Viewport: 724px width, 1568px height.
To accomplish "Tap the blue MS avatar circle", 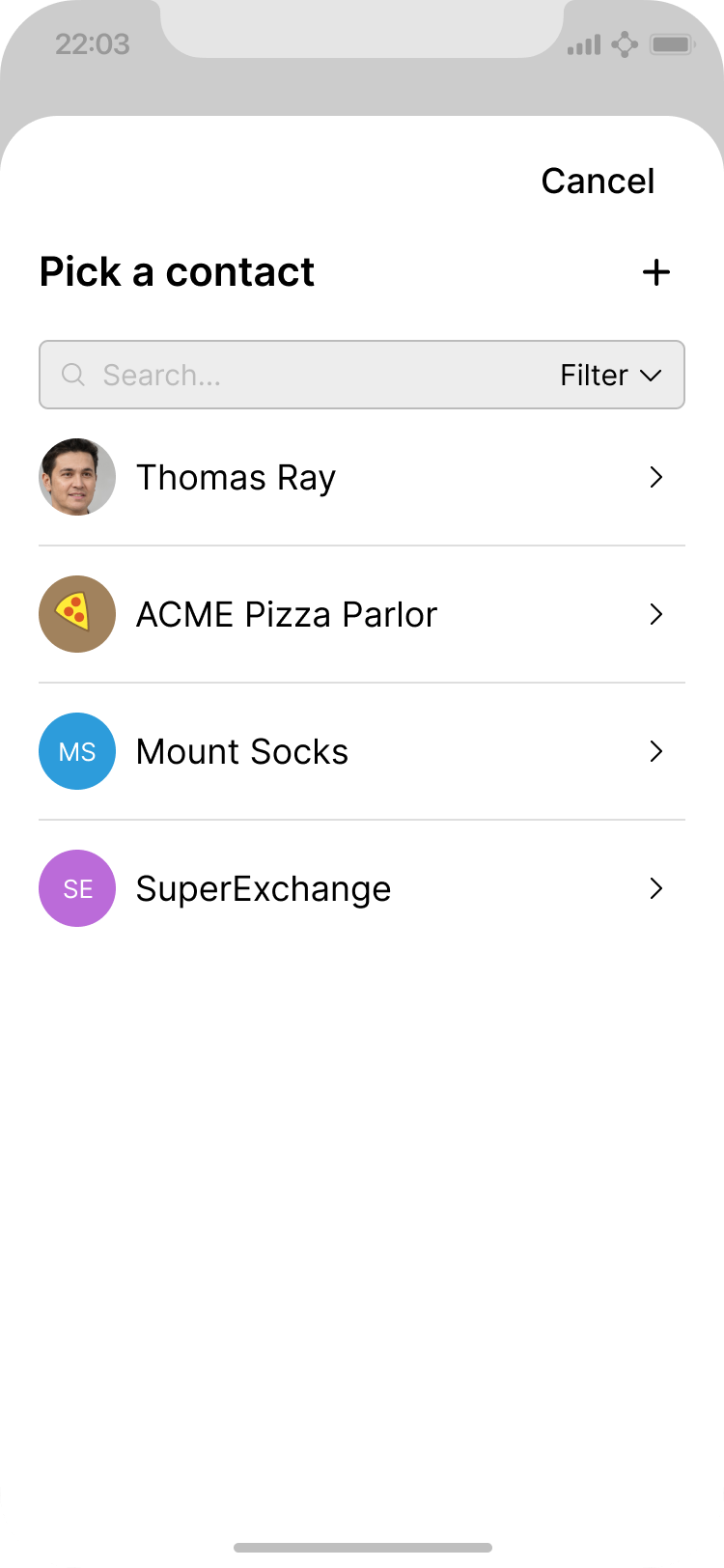I will (77, 751).
